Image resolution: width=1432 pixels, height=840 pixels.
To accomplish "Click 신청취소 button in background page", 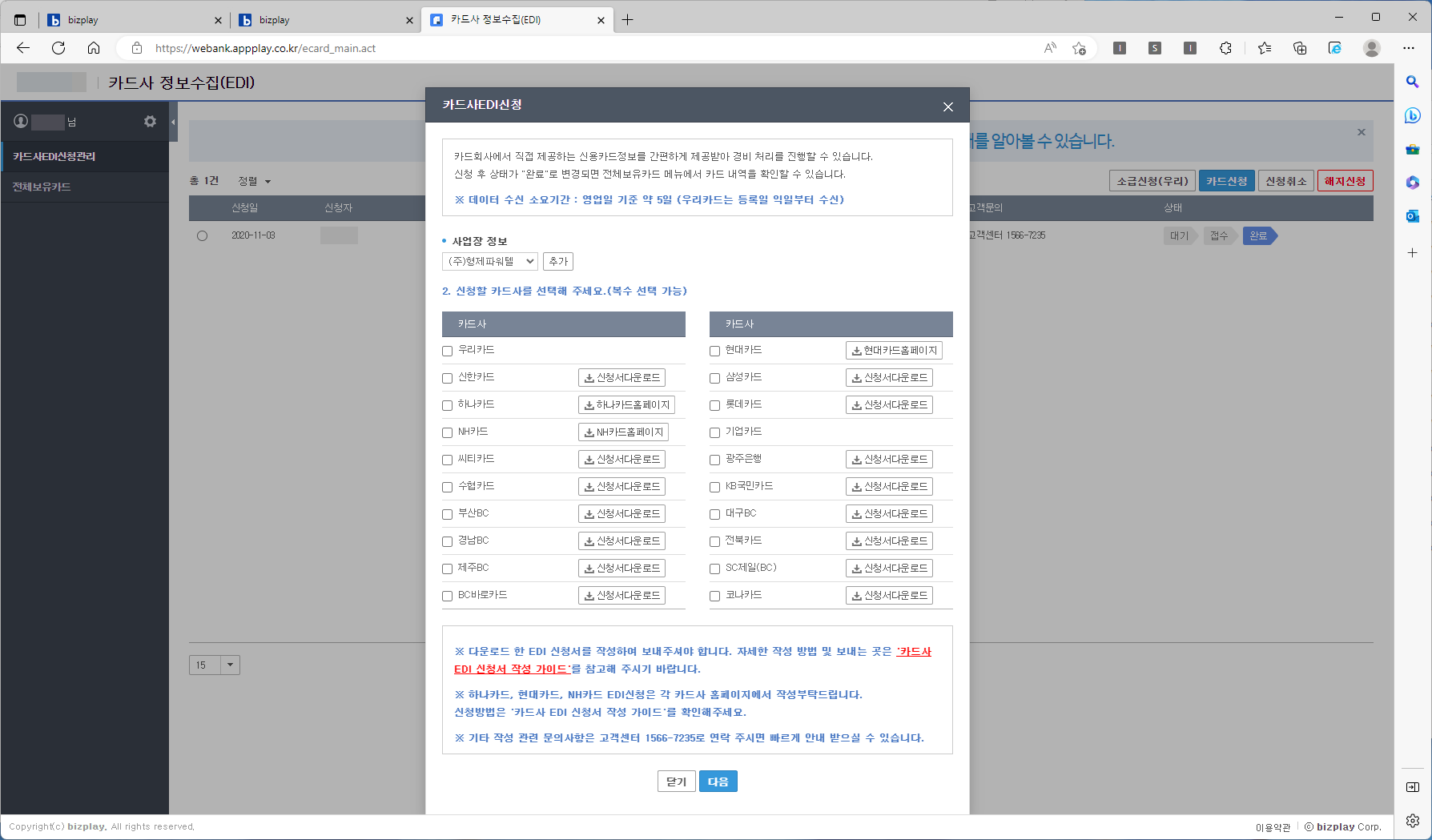I will tap(1286, 181).
